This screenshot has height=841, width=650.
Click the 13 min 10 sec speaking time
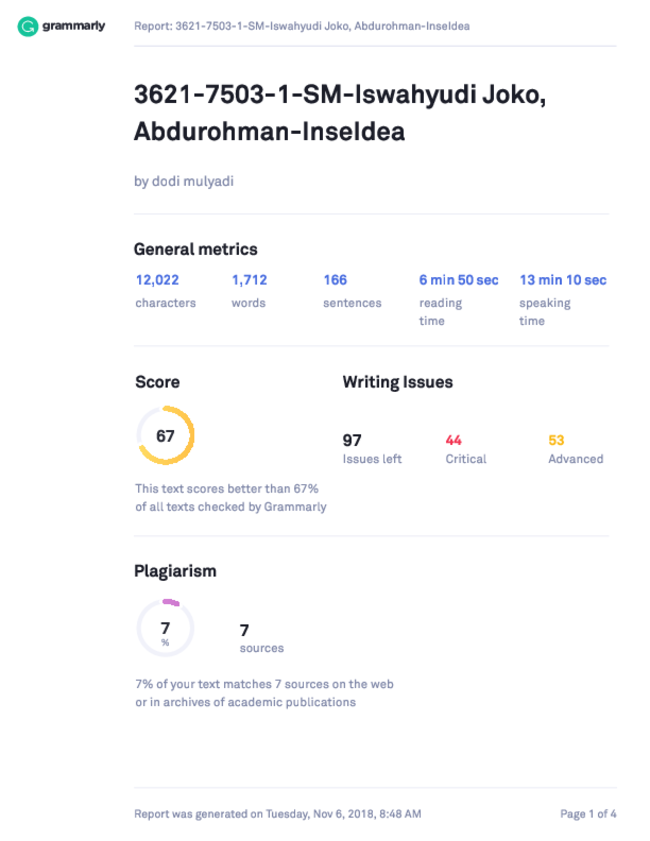pos(563,299)
